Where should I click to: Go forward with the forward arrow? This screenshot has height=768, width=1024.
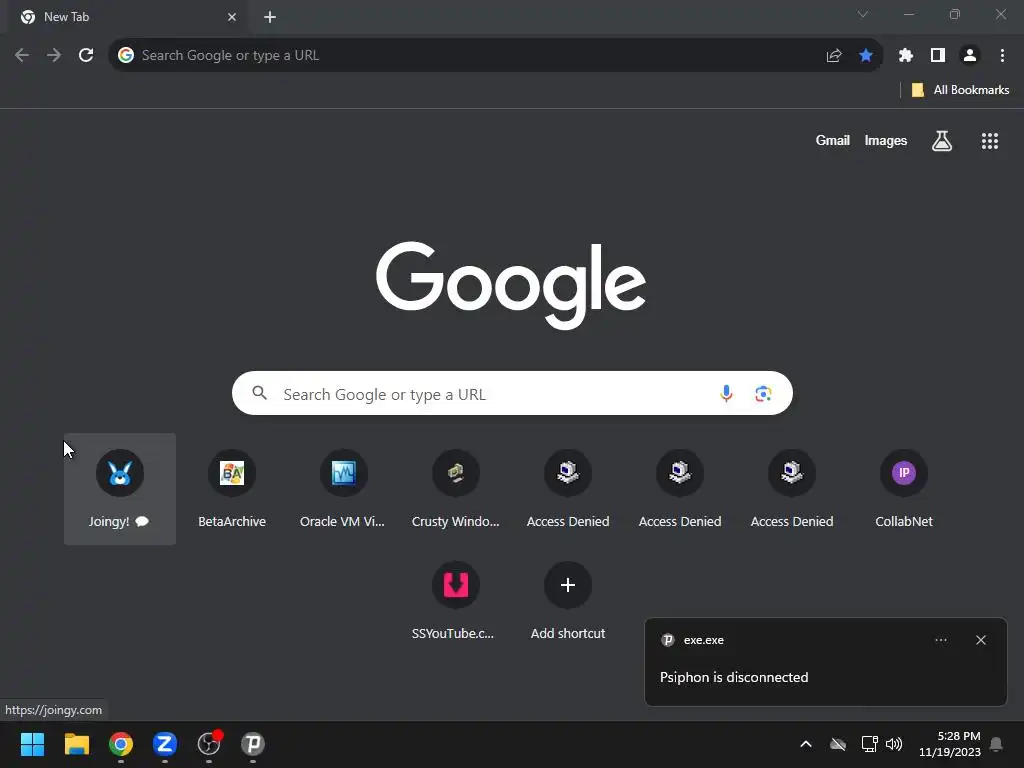pyautogui.click(x=54, y=56)
